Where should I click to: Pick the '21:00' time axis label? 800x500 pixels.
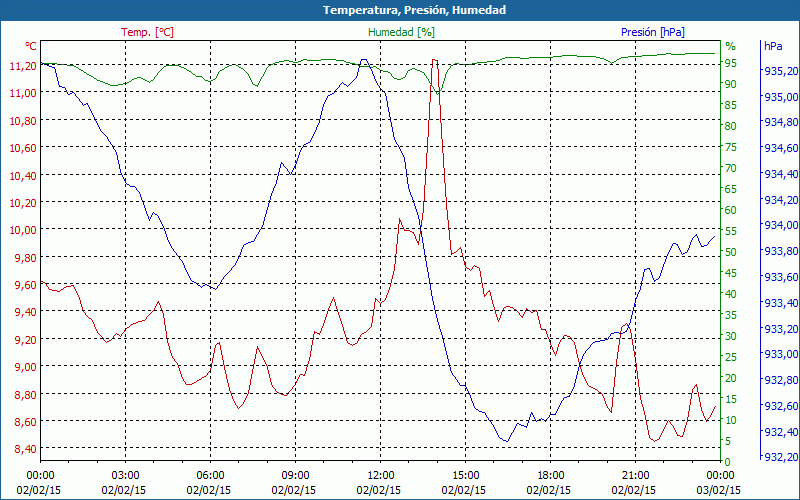(x=635, y=476)
